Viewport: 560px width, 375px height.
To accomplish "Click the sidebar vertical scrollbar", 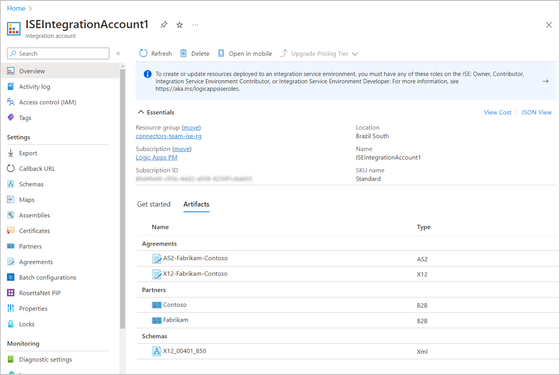I will 122,199.
